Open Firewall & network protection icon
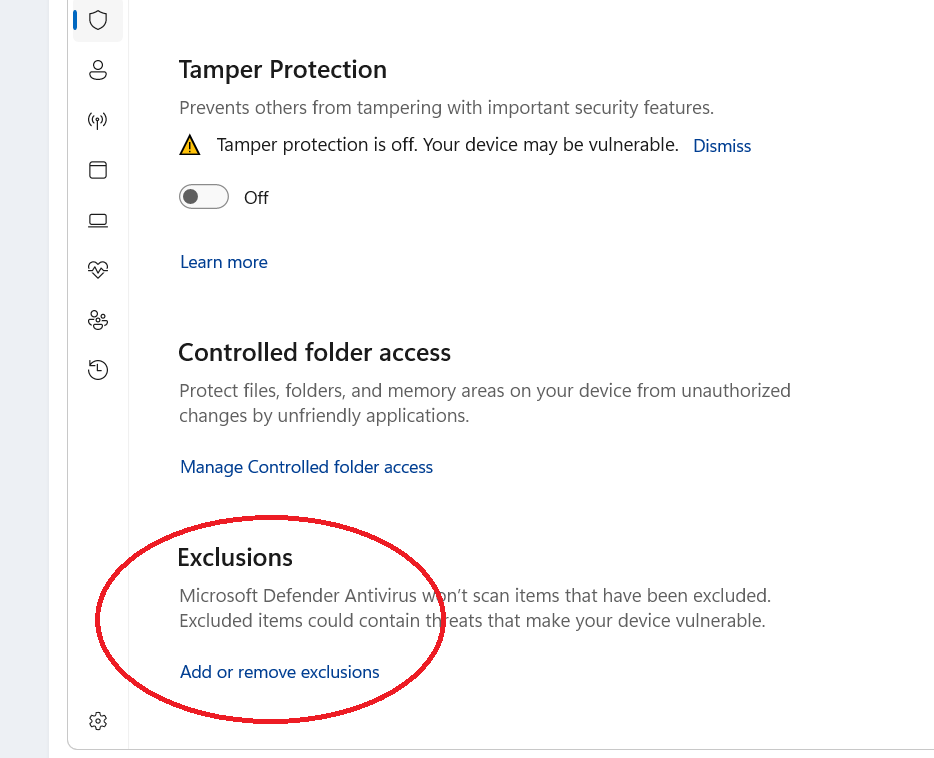 click(x=98, y=121)
